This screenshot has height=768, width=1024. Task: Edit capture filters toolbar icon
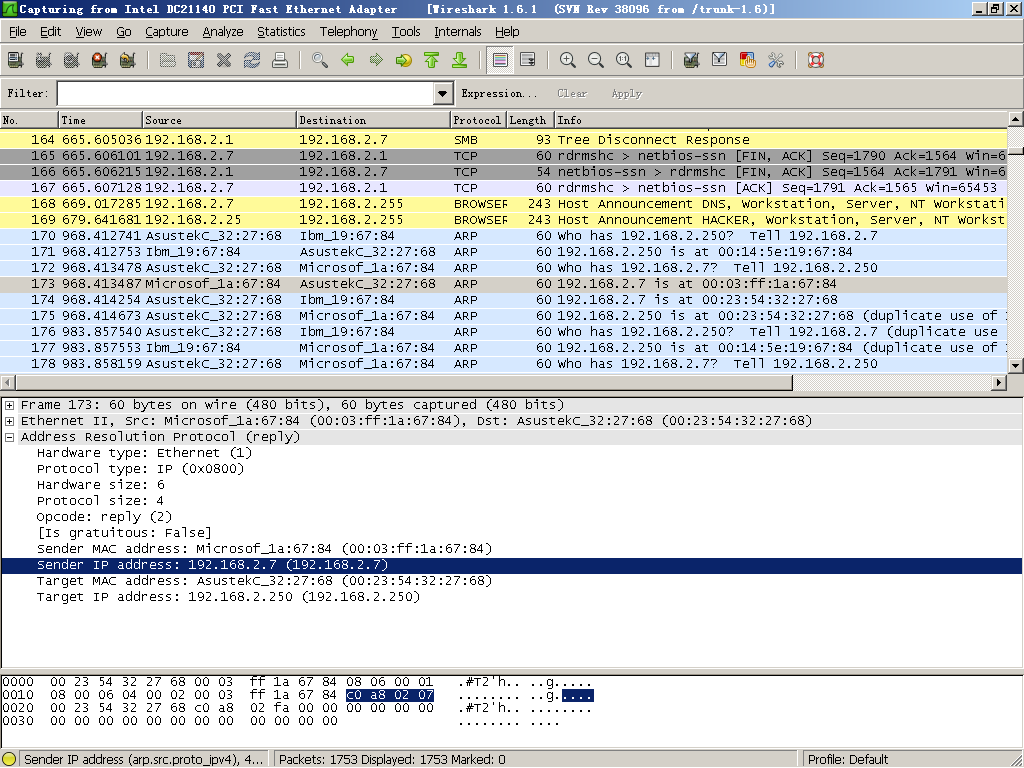(x=692, y=61)
